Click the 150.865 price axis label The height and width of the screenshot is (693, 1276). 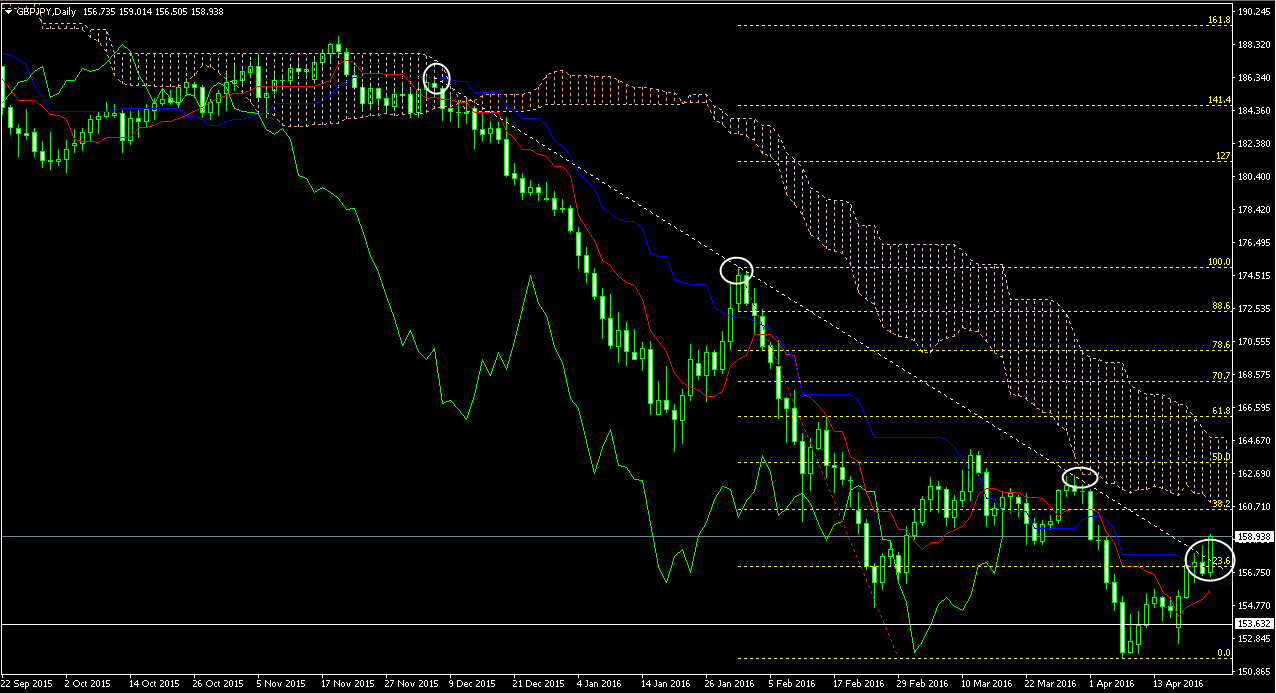(1254, 672)
